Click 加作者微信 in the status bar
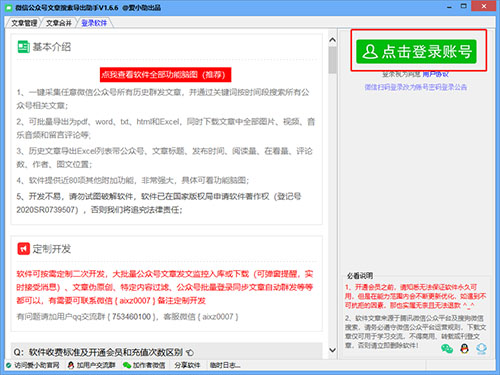This screenshot has height=375, width=500. [x=144, y=365]
